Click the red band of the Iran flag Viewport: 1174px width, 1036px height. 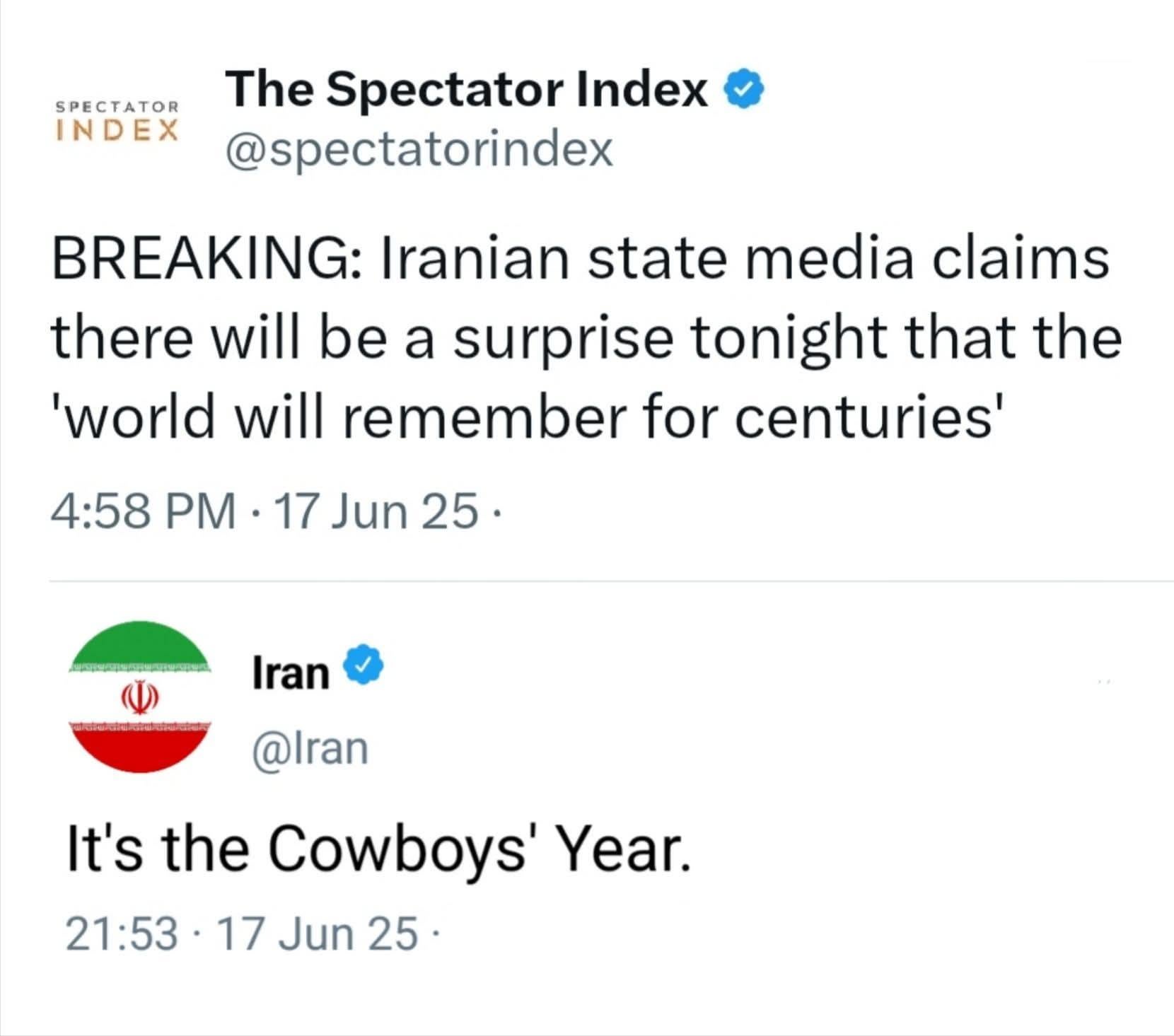point(140,748)
